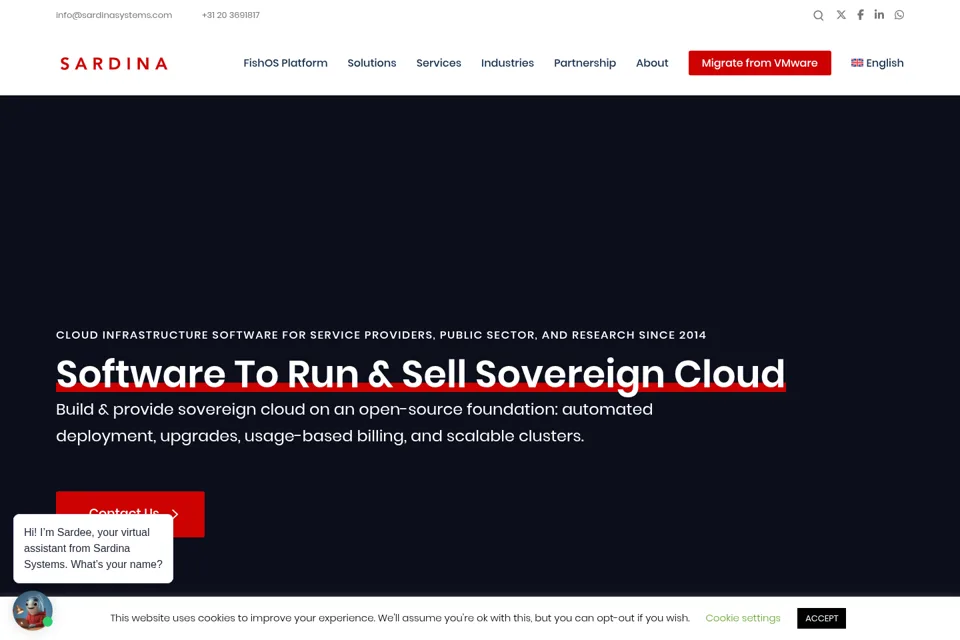Click the 'Build & provide sovereign cloud' paragraph

click(354, 423)
